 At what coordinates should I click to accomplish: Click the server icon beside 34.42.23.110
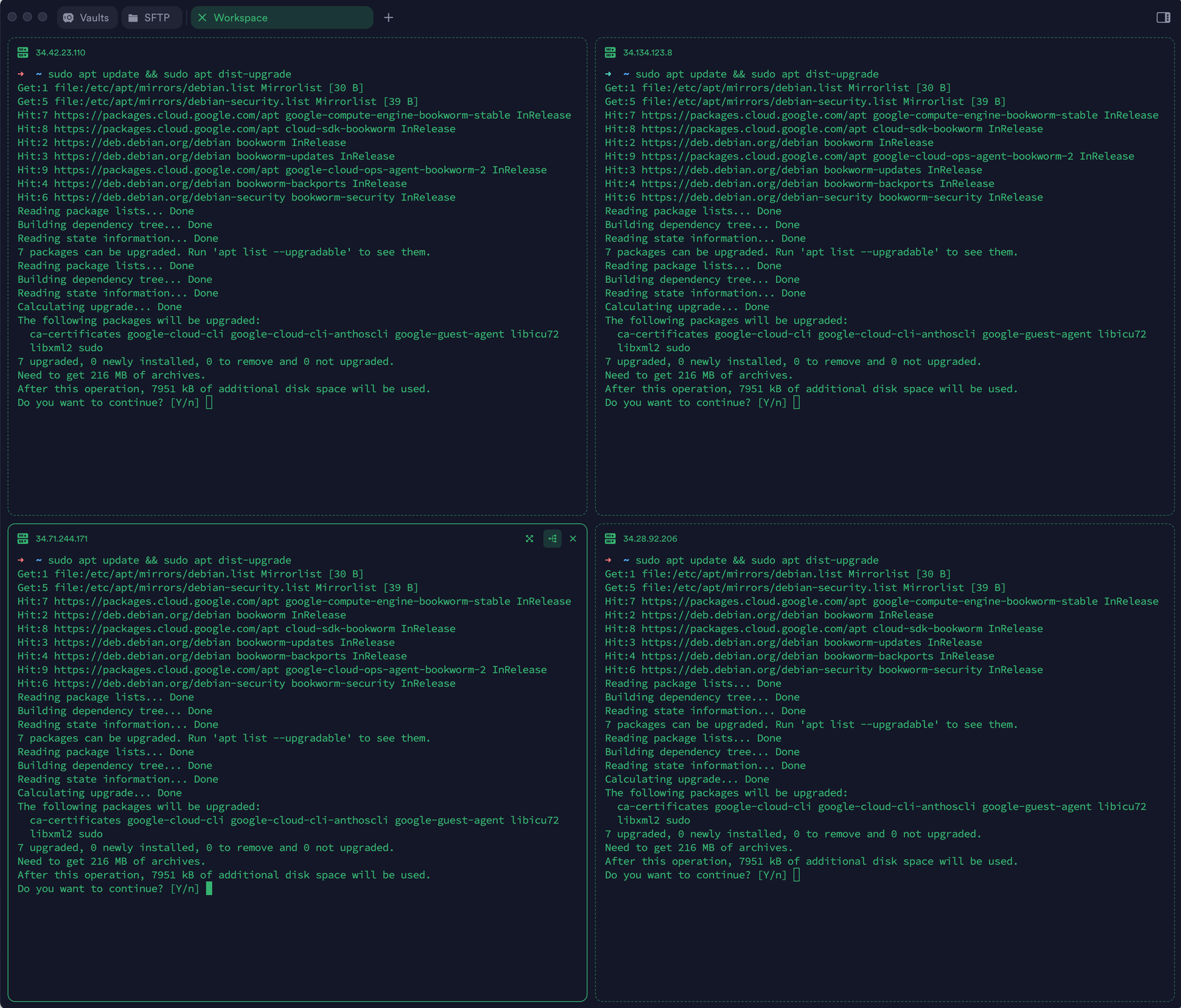coord(23,53)
